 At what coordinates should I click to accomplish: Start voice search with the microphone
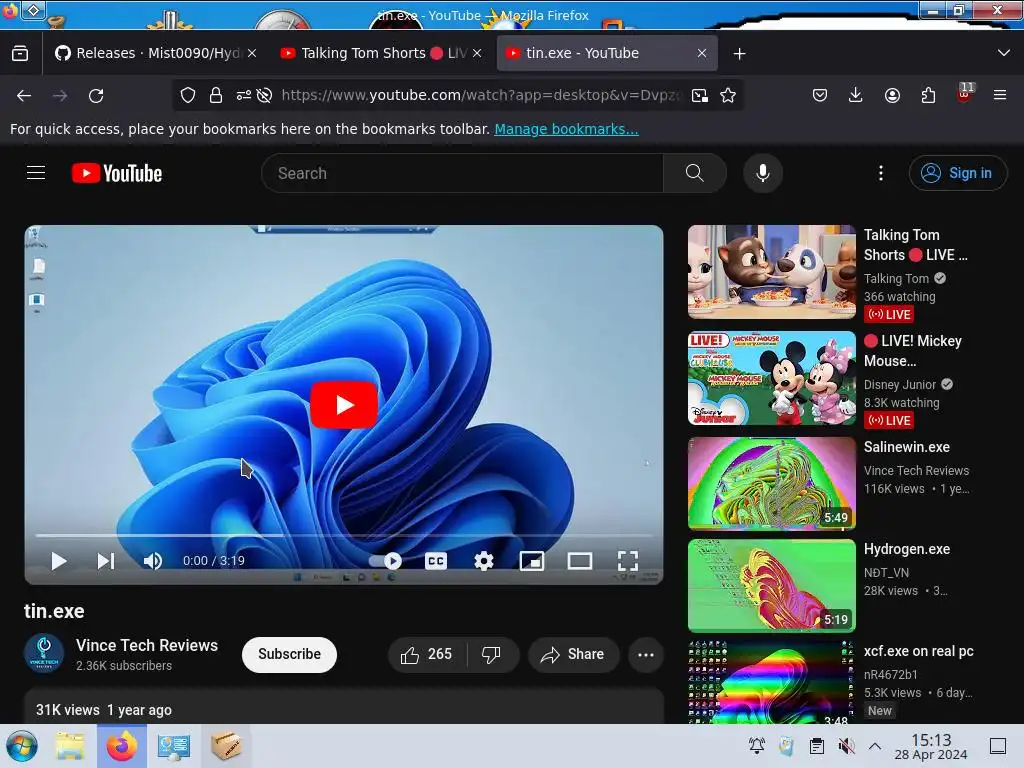pos(763,173)
